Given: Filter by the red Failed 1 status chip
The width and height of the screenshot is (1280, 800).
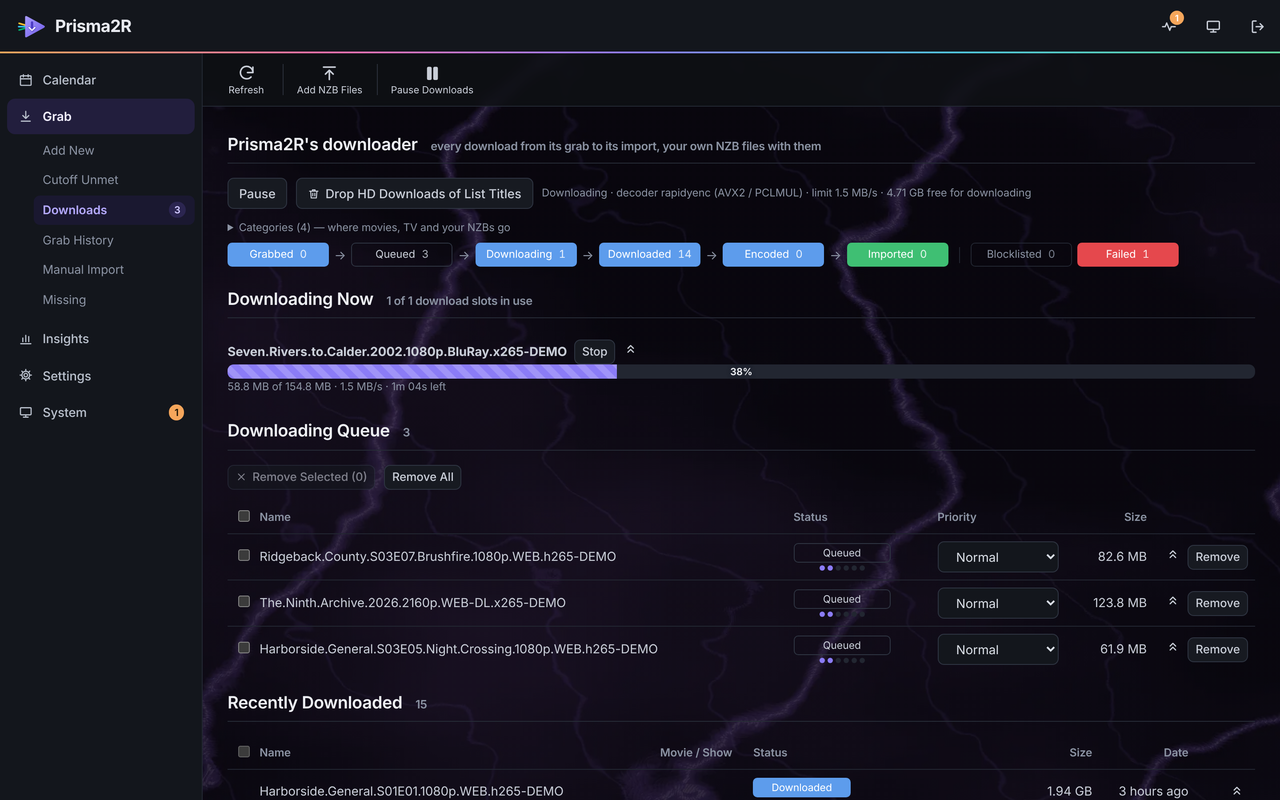Looking at the screenshot, I should point(1128,254).
